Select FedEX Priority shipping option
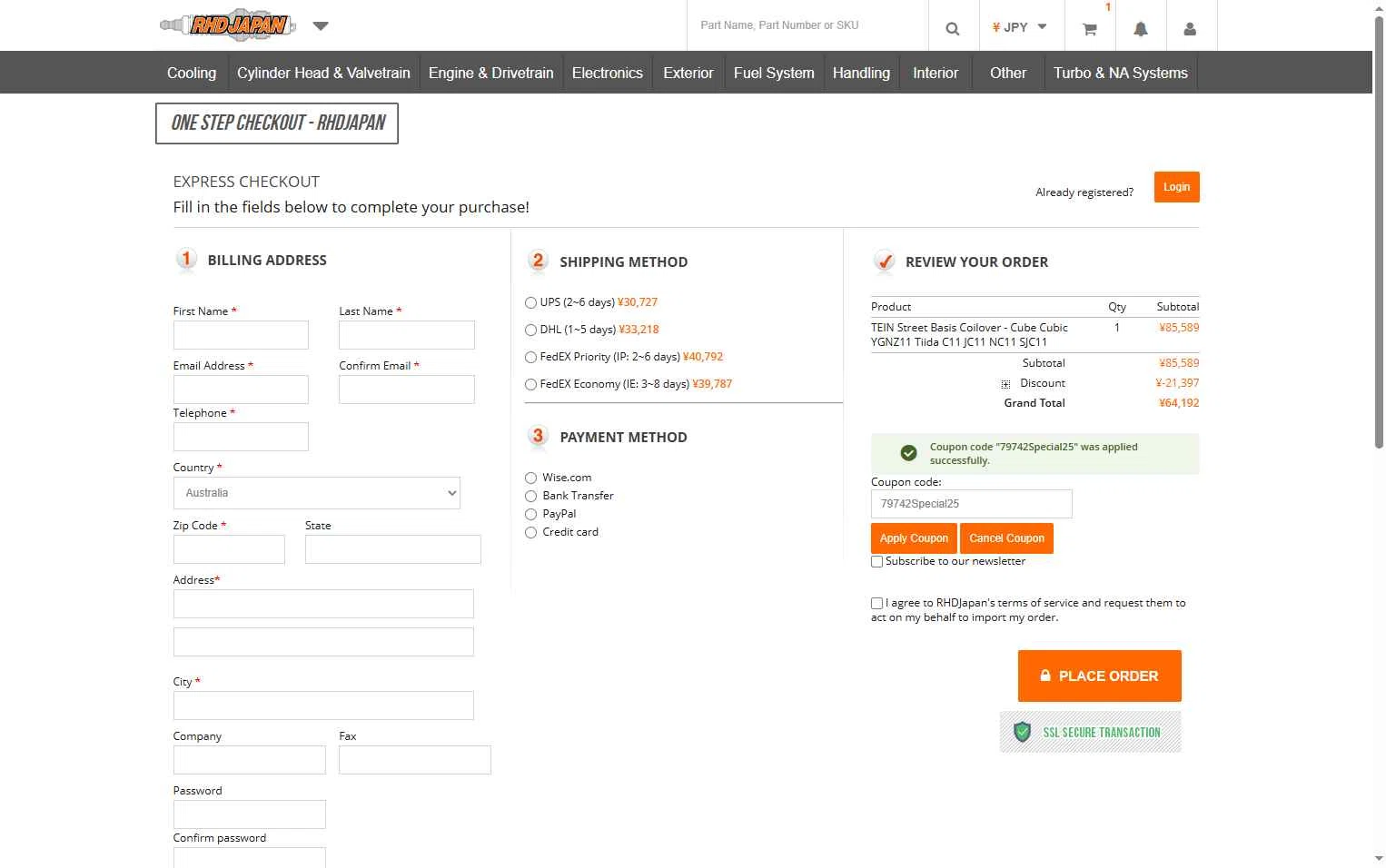 pos(530,358)
